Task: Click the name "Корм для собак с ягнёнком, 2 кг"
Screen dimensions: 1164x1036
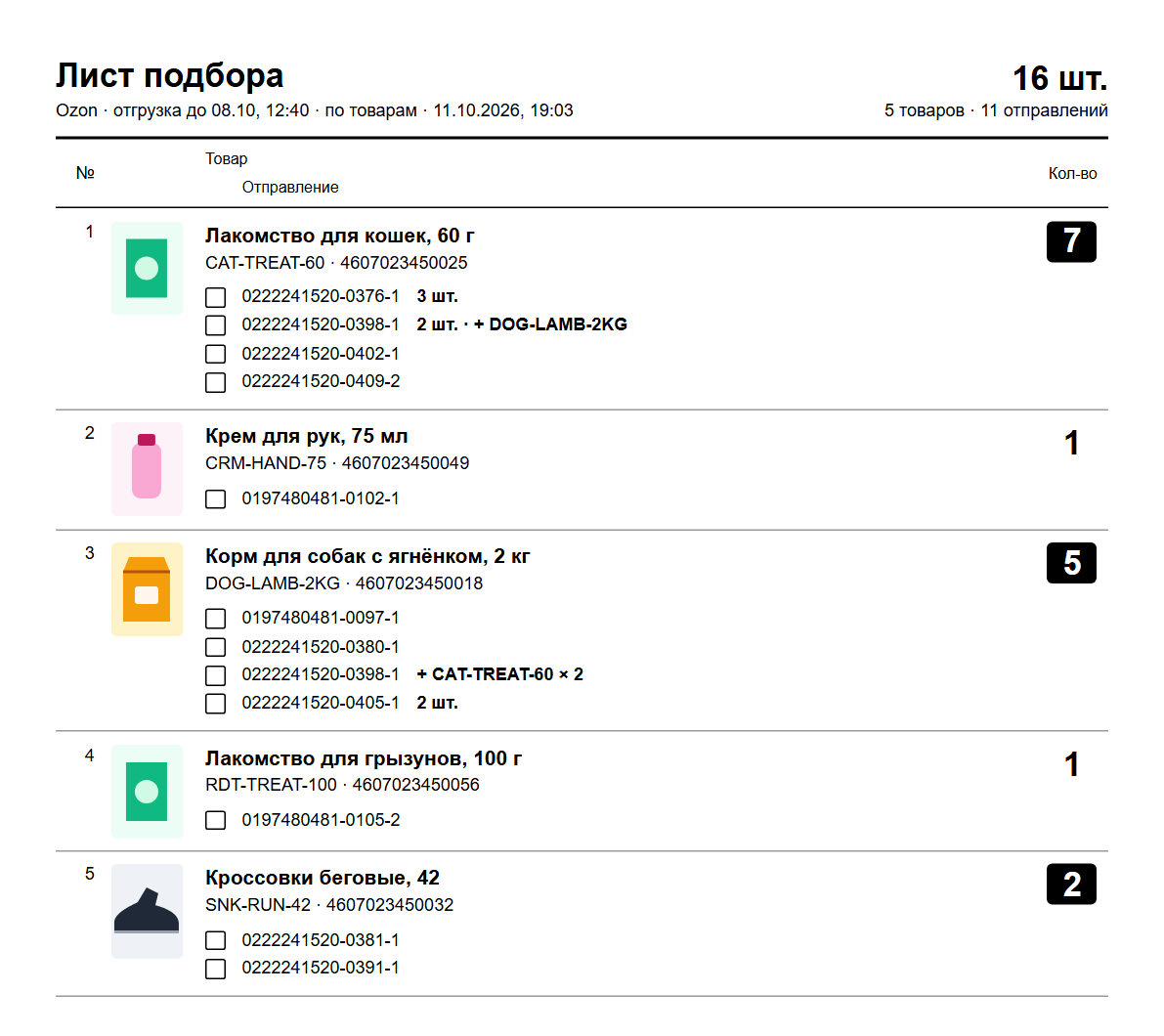Action: (x=367, y=556)
